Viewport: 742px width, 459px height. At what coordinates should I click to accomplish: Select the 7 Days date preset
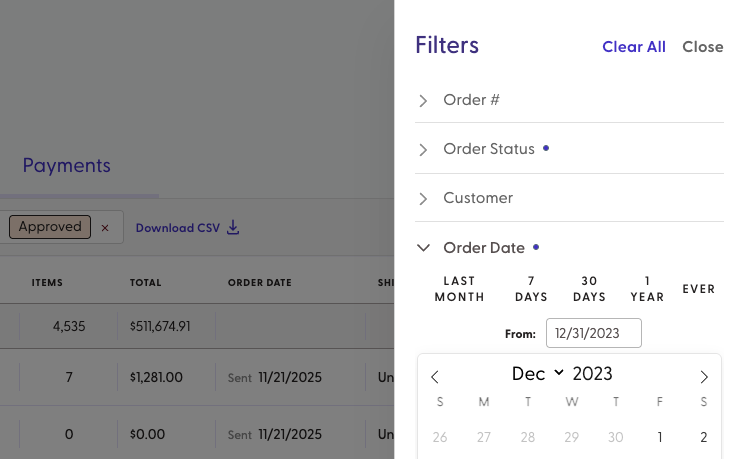(531, 289)
